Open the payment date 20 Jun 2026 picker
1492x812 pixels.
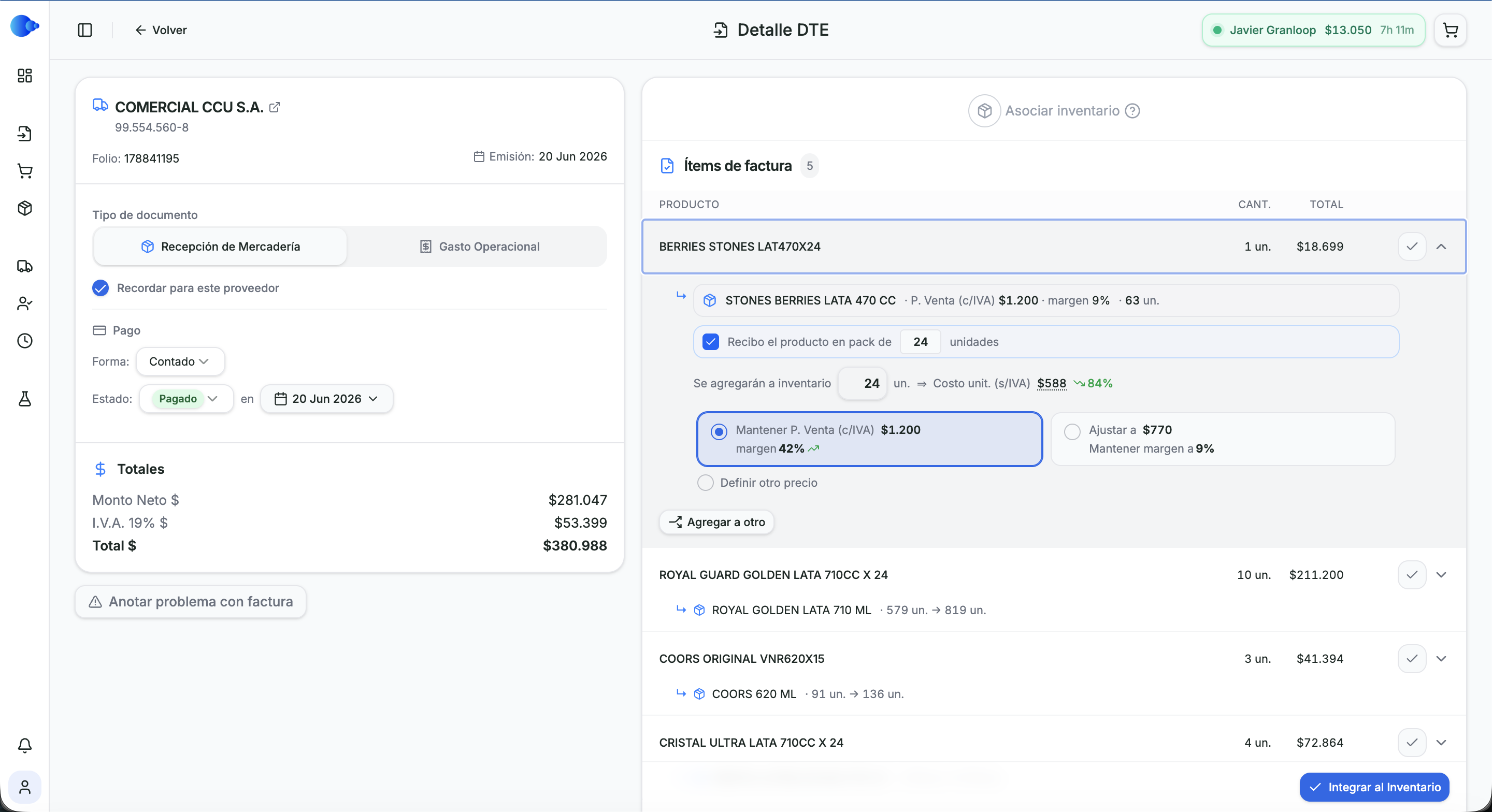click(327, 398)
